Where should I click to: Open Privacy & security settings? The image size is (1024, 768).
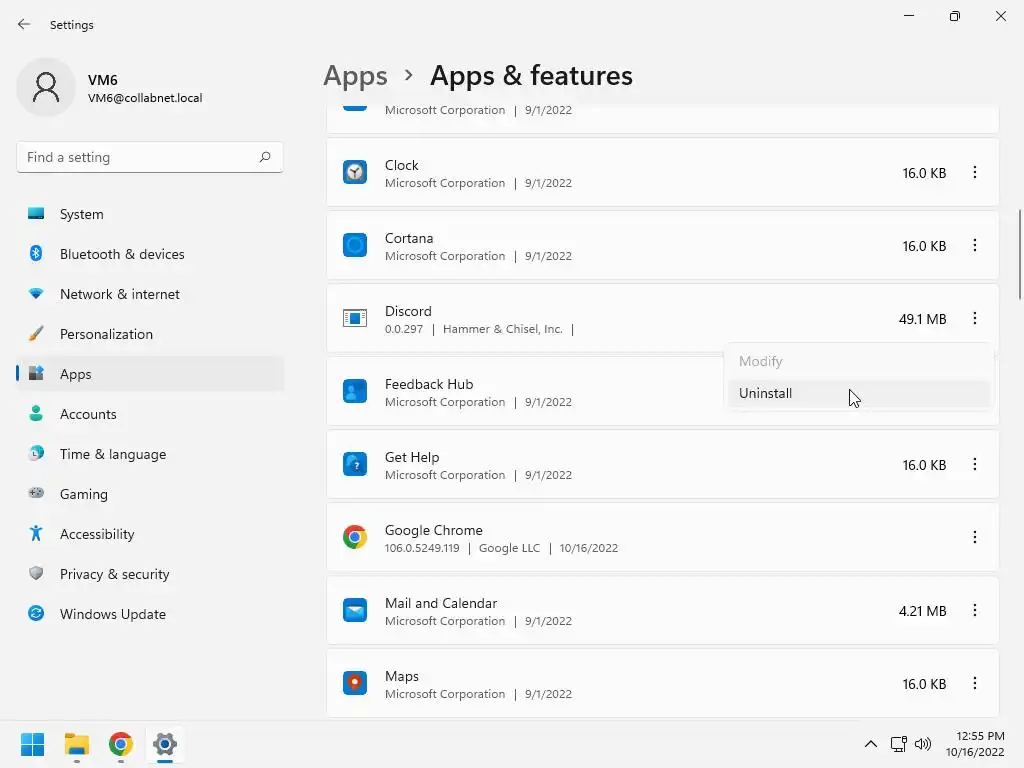pyautogui.click(x=114, y=574)
